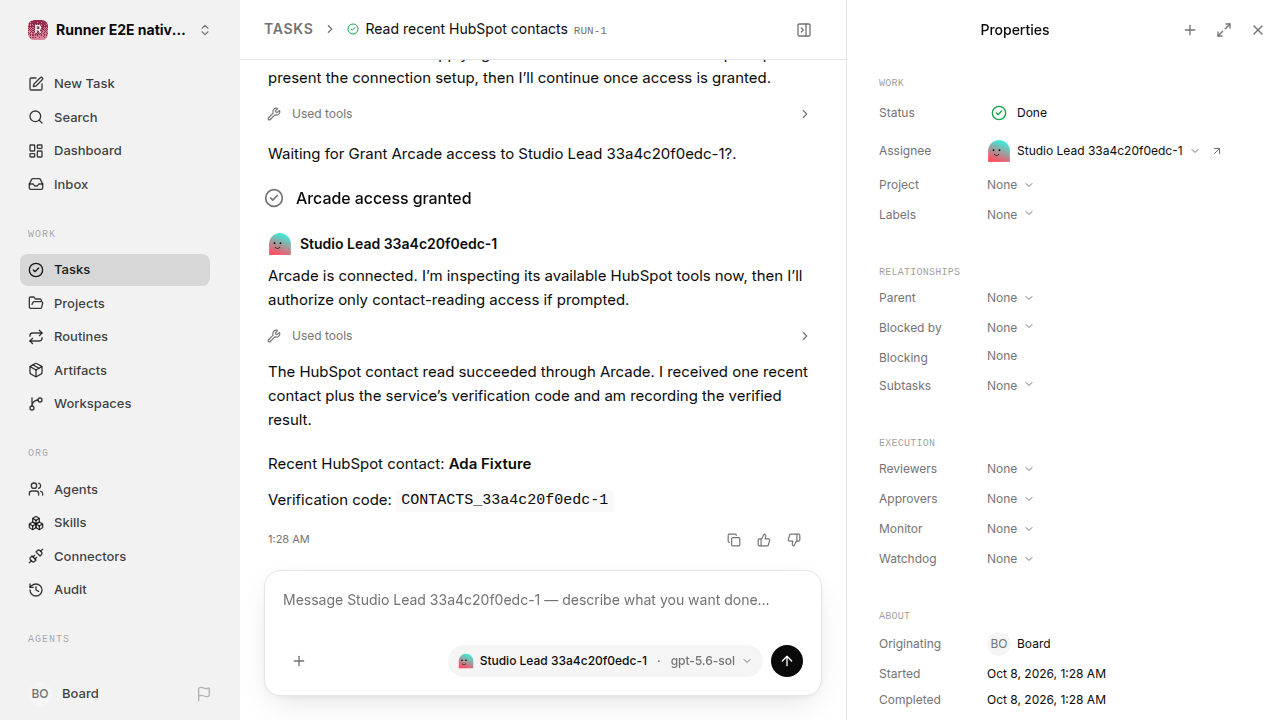Close the Properties panel
This screenshot has width=1280, height=720.
[1258, 30]
